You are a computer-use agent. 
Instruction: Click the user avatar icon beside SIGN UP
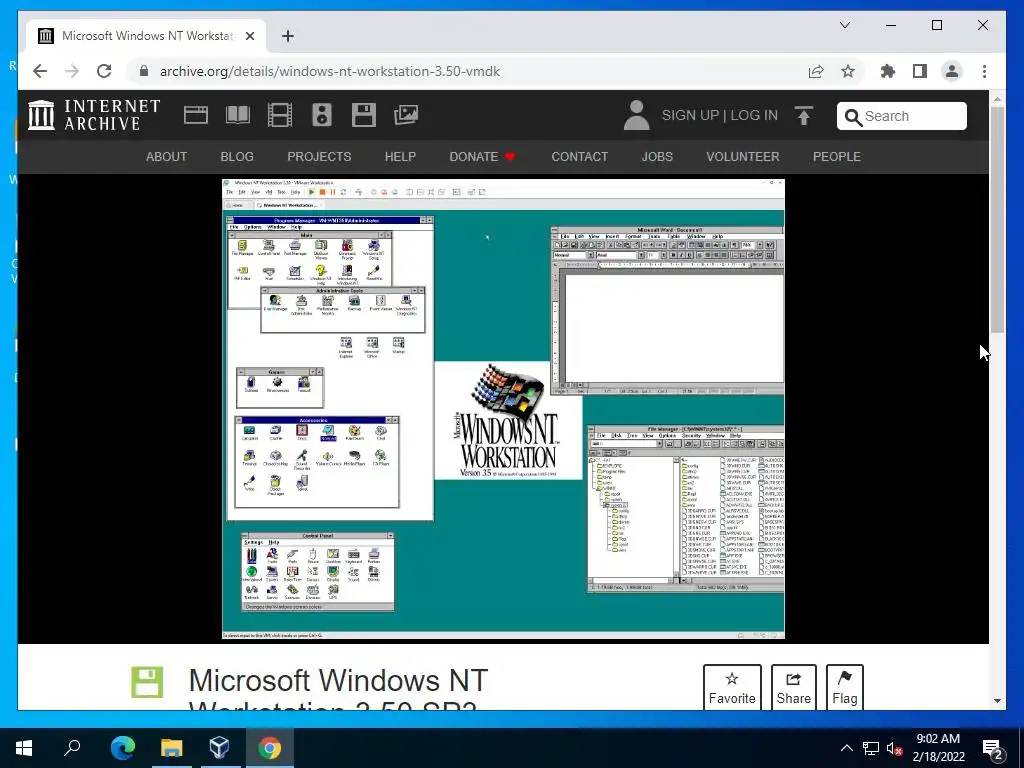(636, 115)
